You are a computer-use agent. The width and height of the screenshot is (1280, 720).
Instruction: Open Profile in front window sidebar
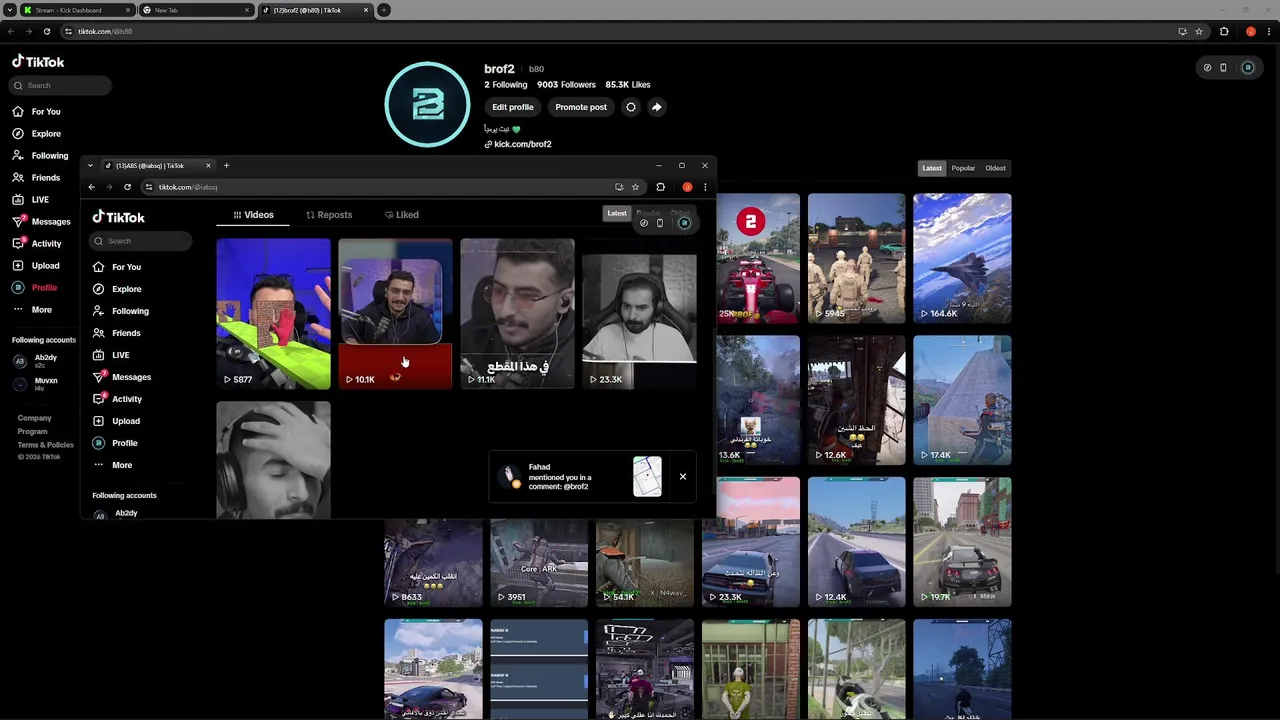tap(116, 443)
